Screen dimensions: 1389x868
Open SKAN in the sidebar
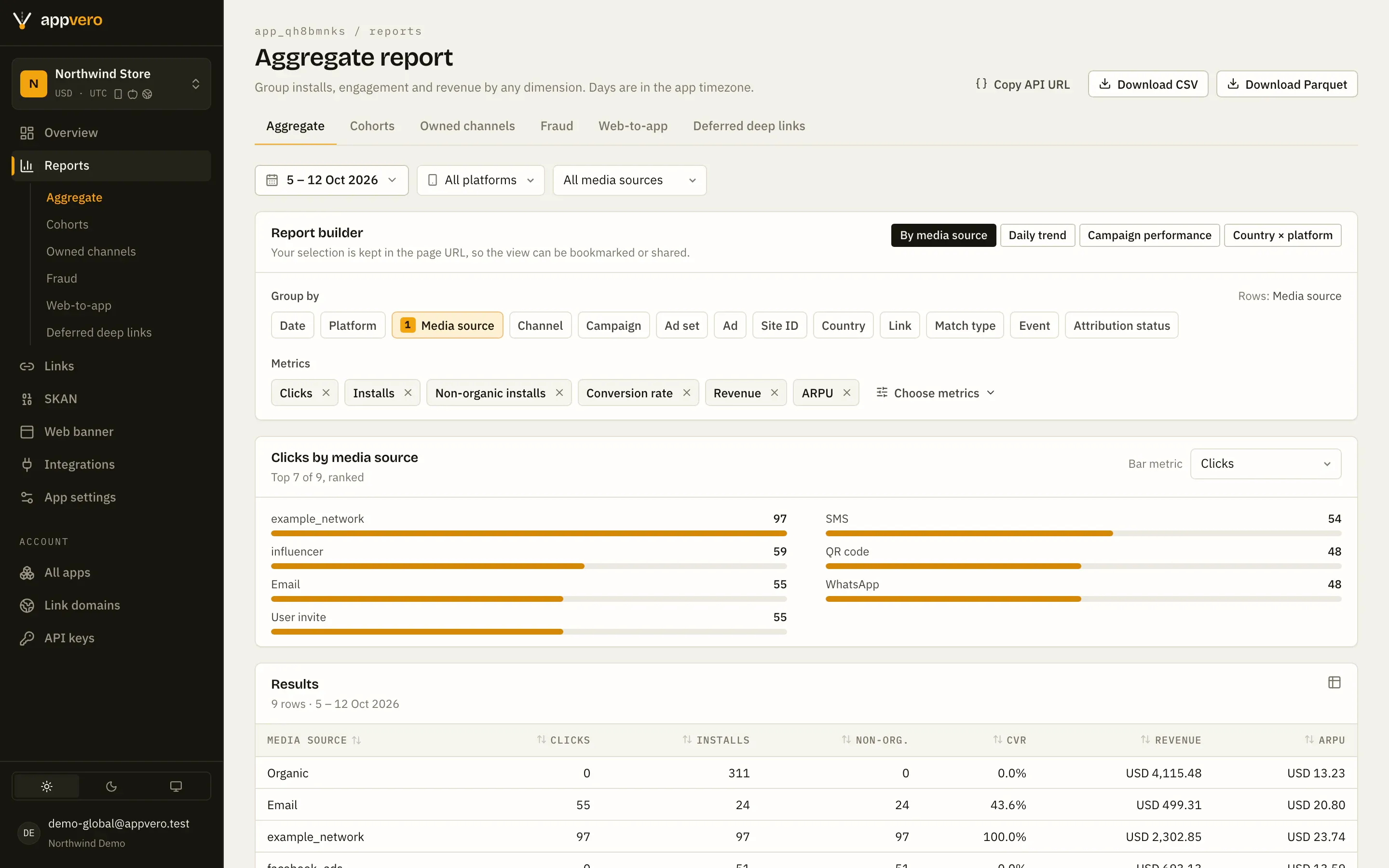pyautogui.click(x=111, y=398)
